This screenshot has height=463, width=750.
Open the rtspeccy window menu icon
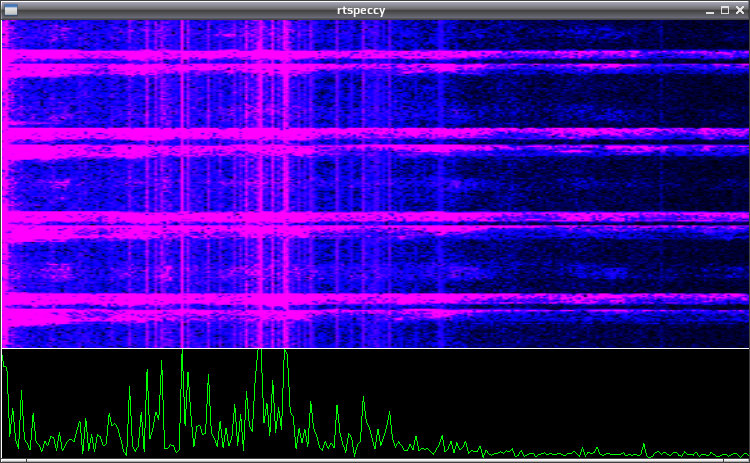pyautogui.click(x=11, y=10)
